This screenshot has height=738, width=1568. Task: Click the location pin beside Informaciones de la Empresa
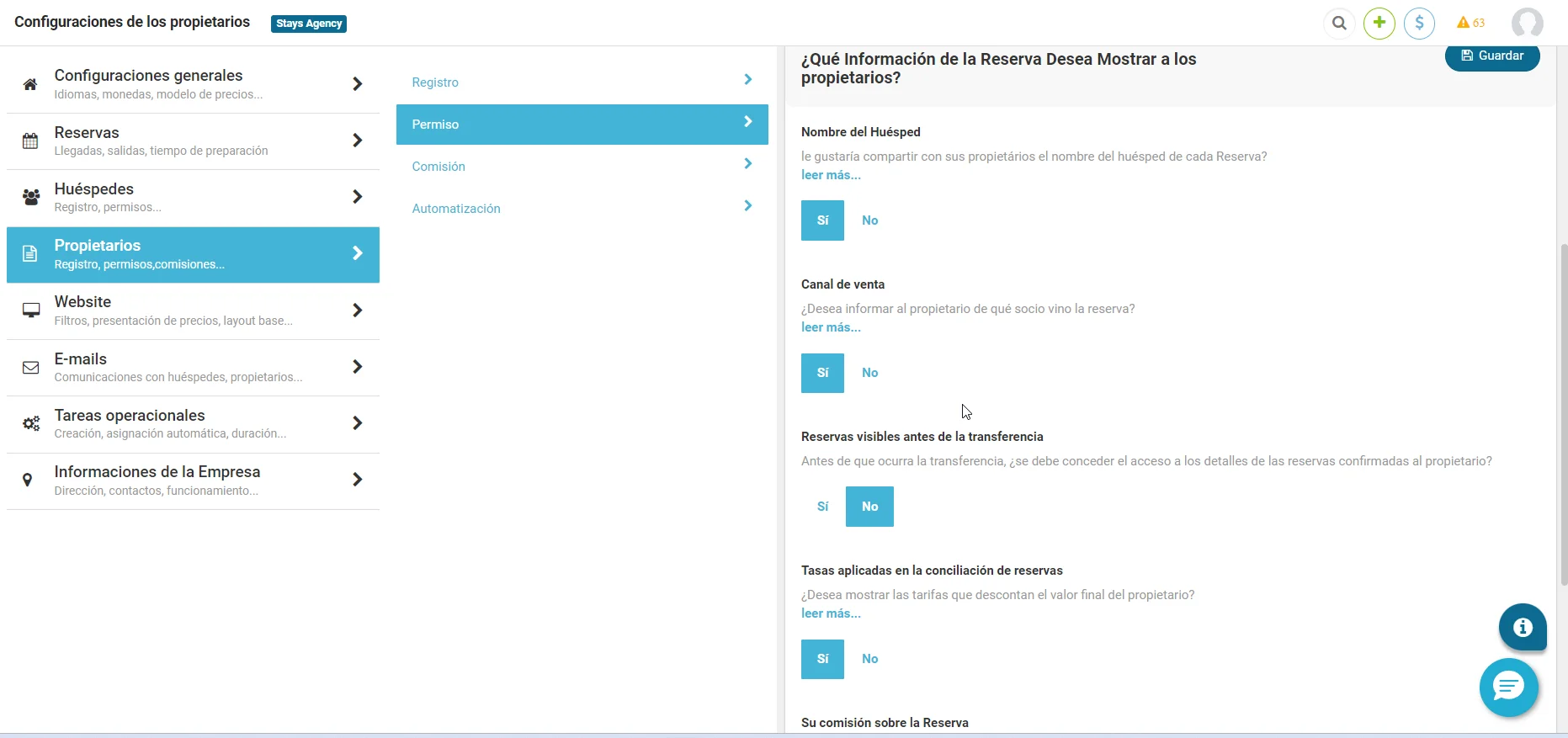tap(28, 480)
